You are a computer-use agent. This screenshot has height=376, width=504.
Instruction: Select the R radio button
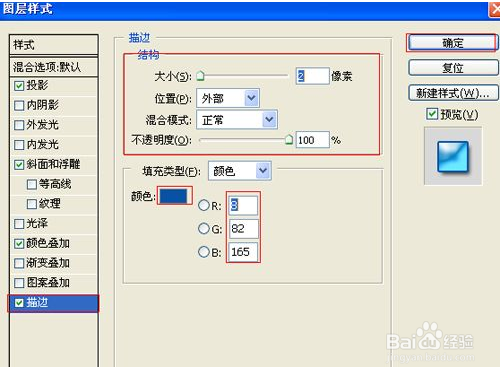click(x=204, y=205)
